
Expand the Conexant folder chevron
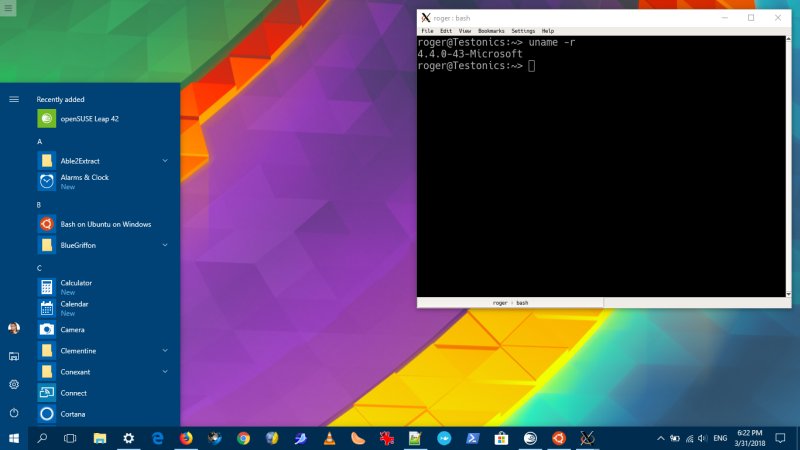tap(165, 372)
